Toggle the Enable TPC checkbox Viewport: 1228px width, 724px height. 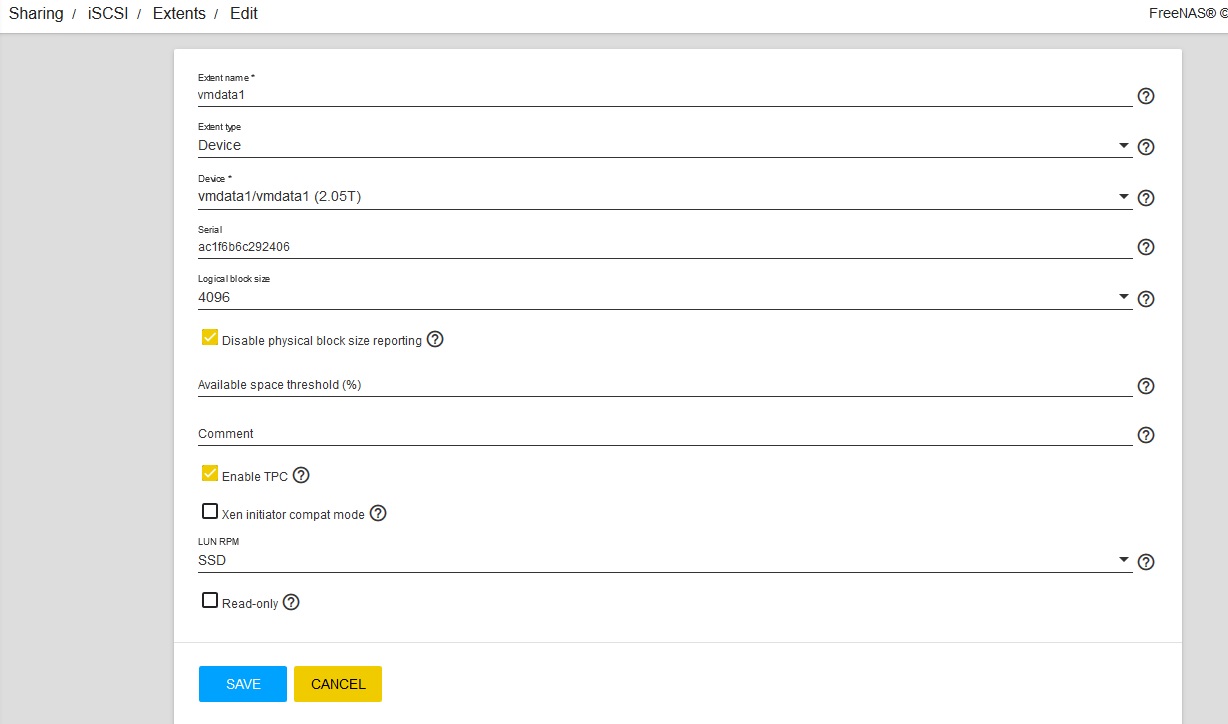(210, 474)
